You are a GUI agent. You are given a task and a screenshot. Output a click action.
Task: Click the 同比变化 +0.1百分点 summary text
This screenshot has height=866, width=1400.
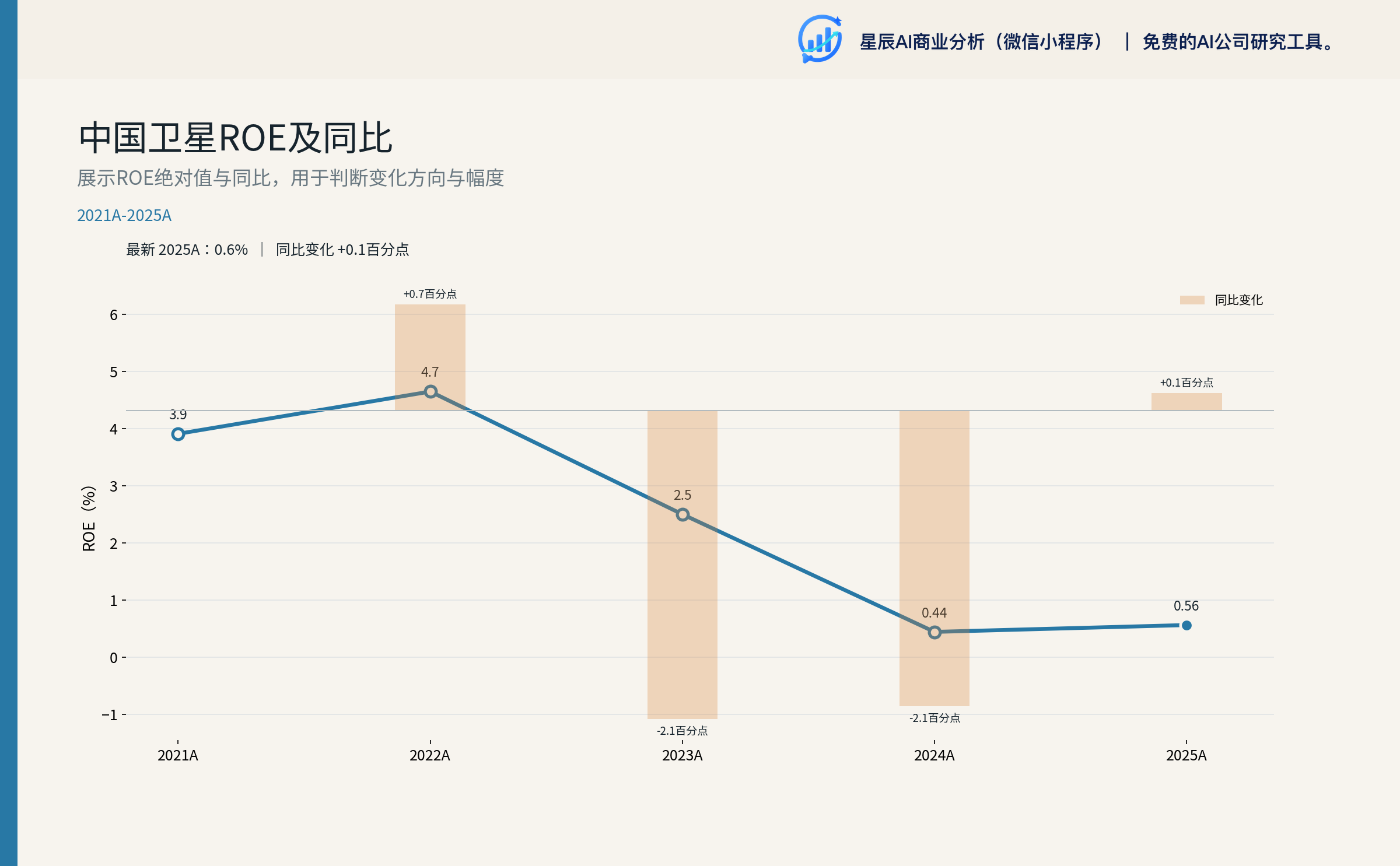(342, 250)
